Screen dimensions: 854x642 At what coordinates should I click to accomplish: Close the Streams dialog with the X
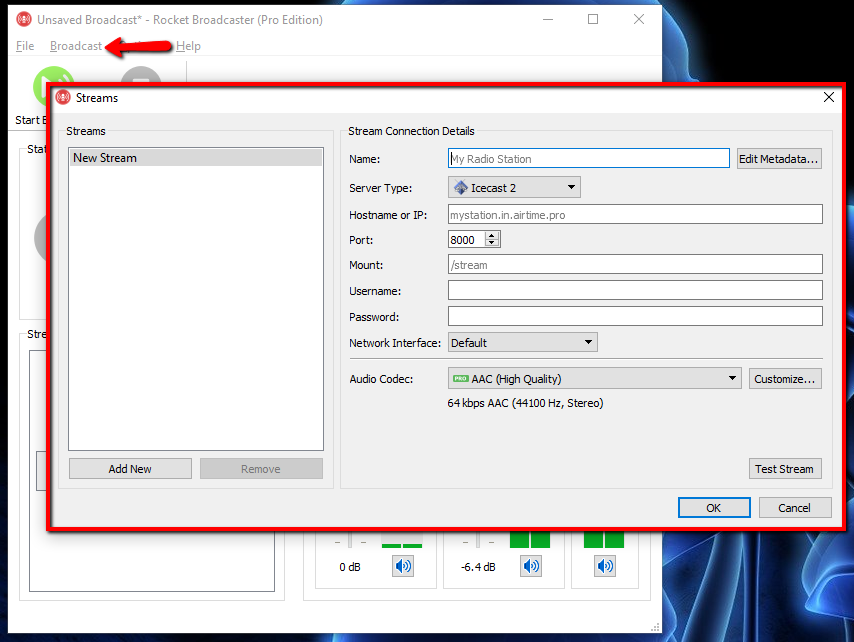(828, 97)
